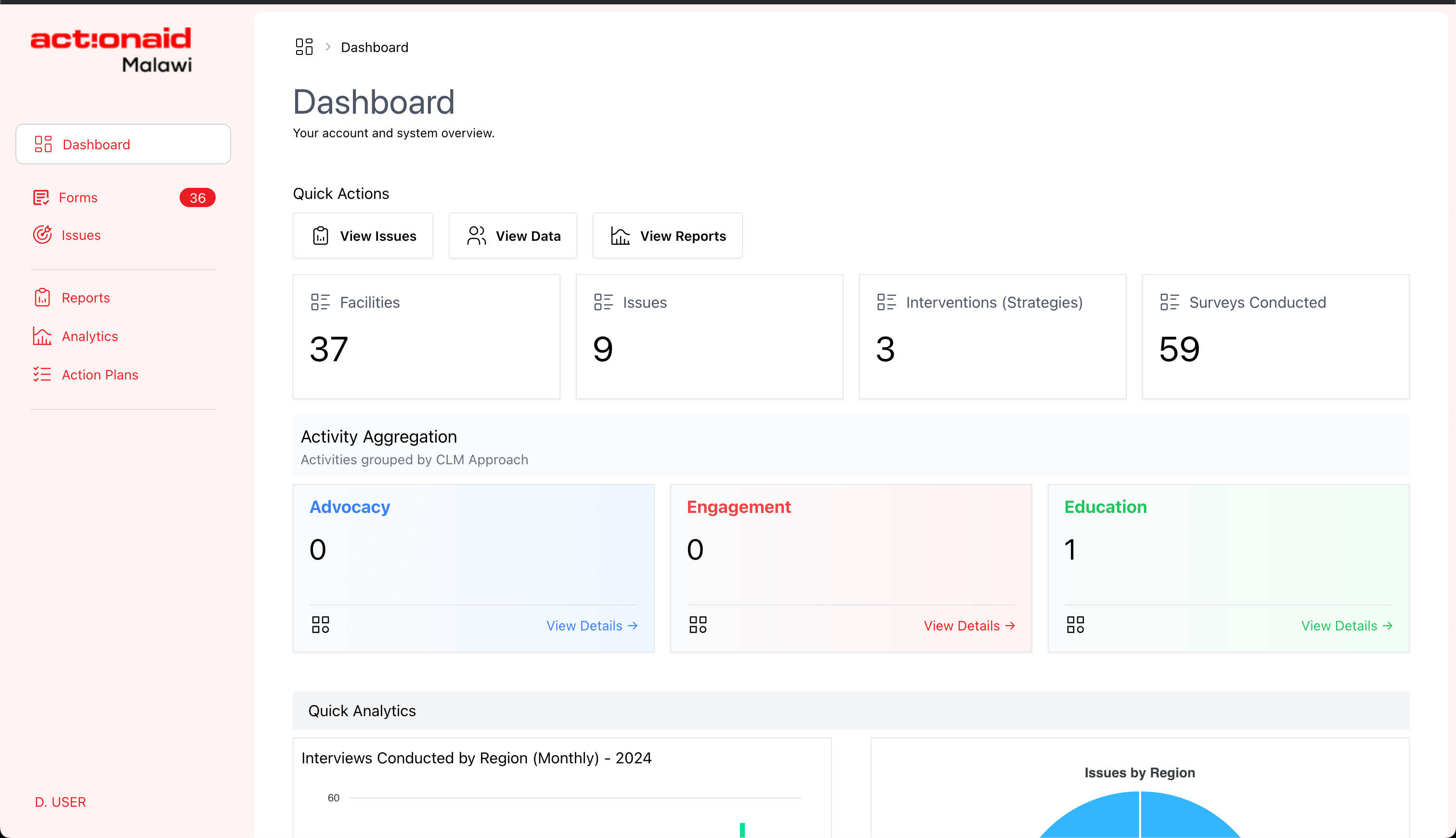This screenshot has height=838, width=1456.
Task: Click the Education card grid icon
Action: click(1075, 625)
